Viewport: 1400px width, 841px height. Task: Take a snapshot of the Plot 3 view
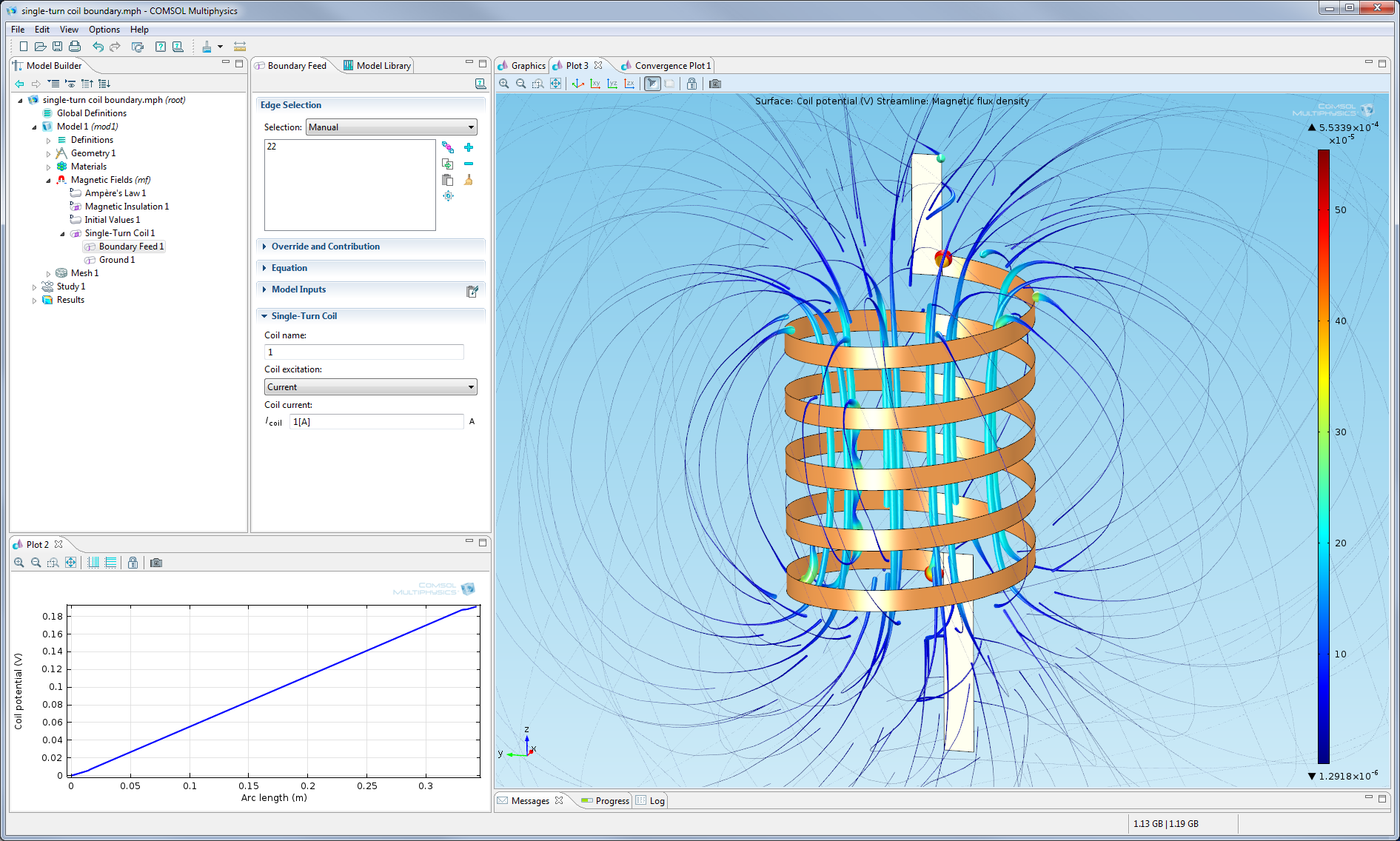pyautogui.click(x=714, y=84)
